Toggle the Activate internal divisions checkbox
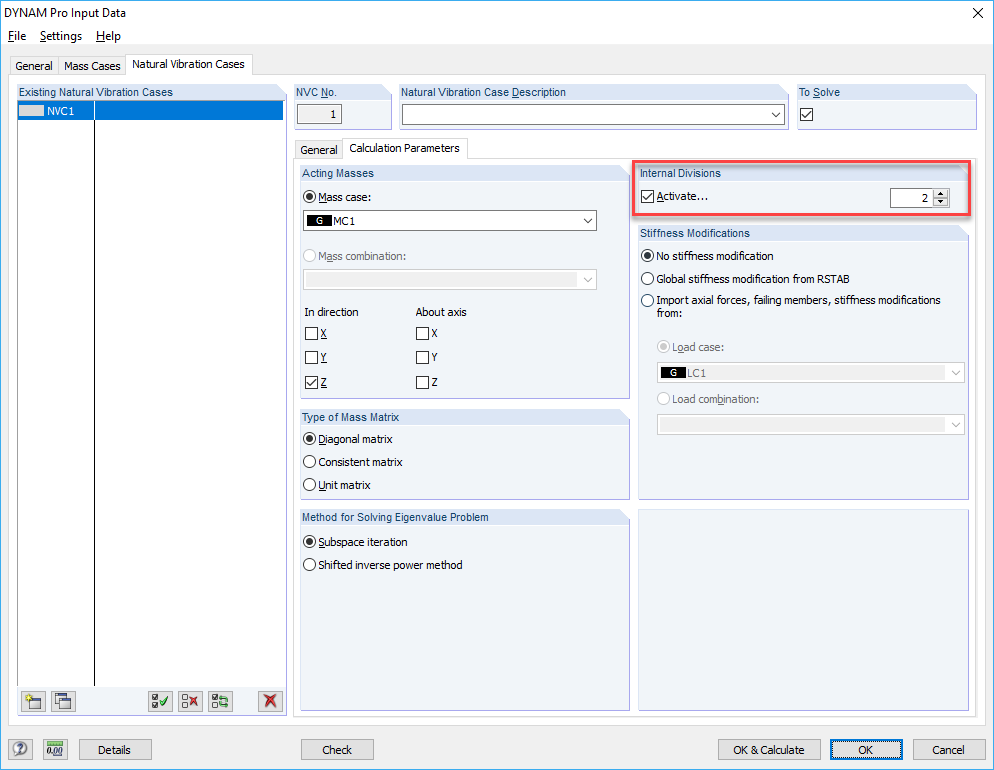This screenshot has height=770, width=994. 647,196
